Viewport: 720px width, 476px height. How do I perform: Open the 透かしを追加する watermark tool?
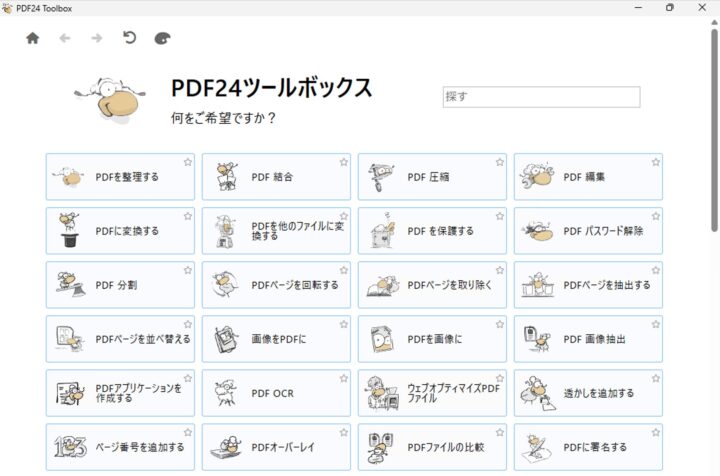(588, 393)
